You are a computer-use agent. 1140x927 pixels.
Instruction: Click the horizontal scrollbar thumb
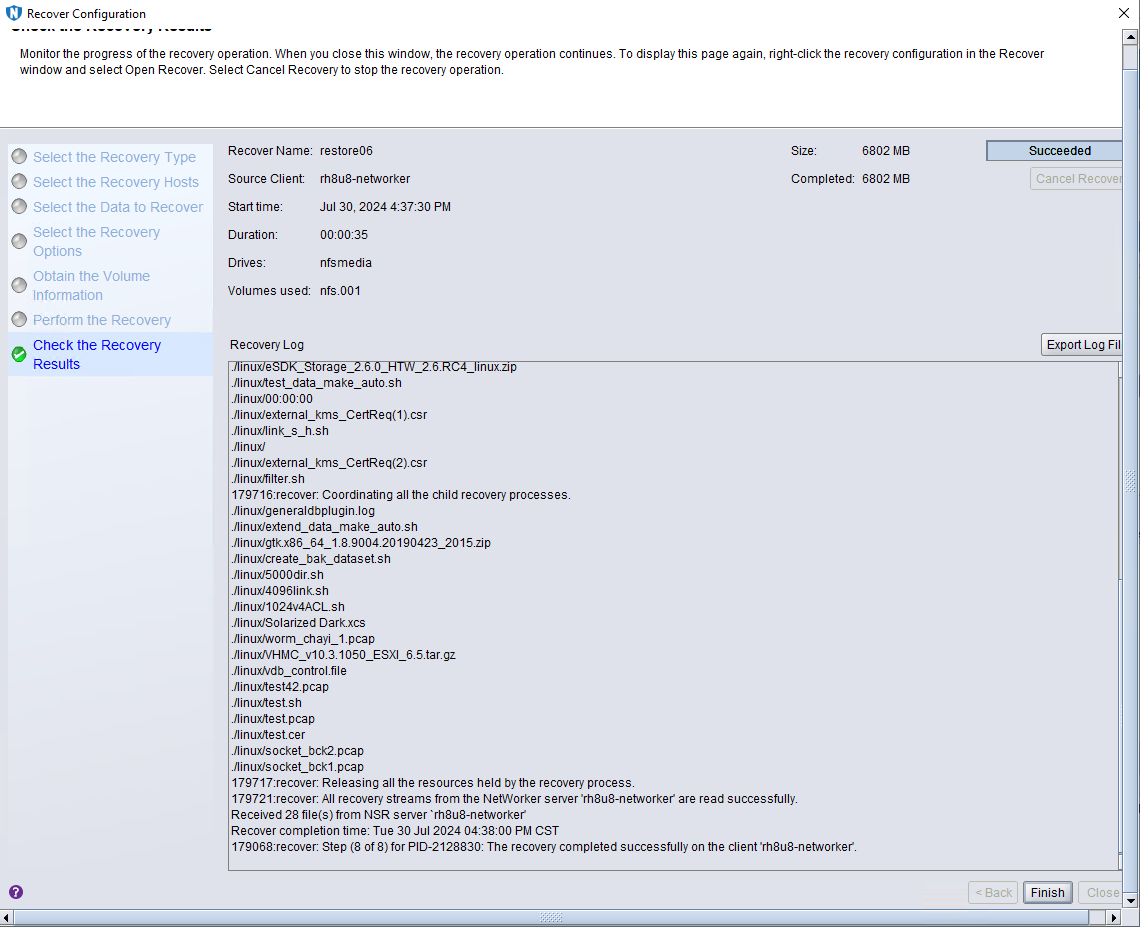550,918
